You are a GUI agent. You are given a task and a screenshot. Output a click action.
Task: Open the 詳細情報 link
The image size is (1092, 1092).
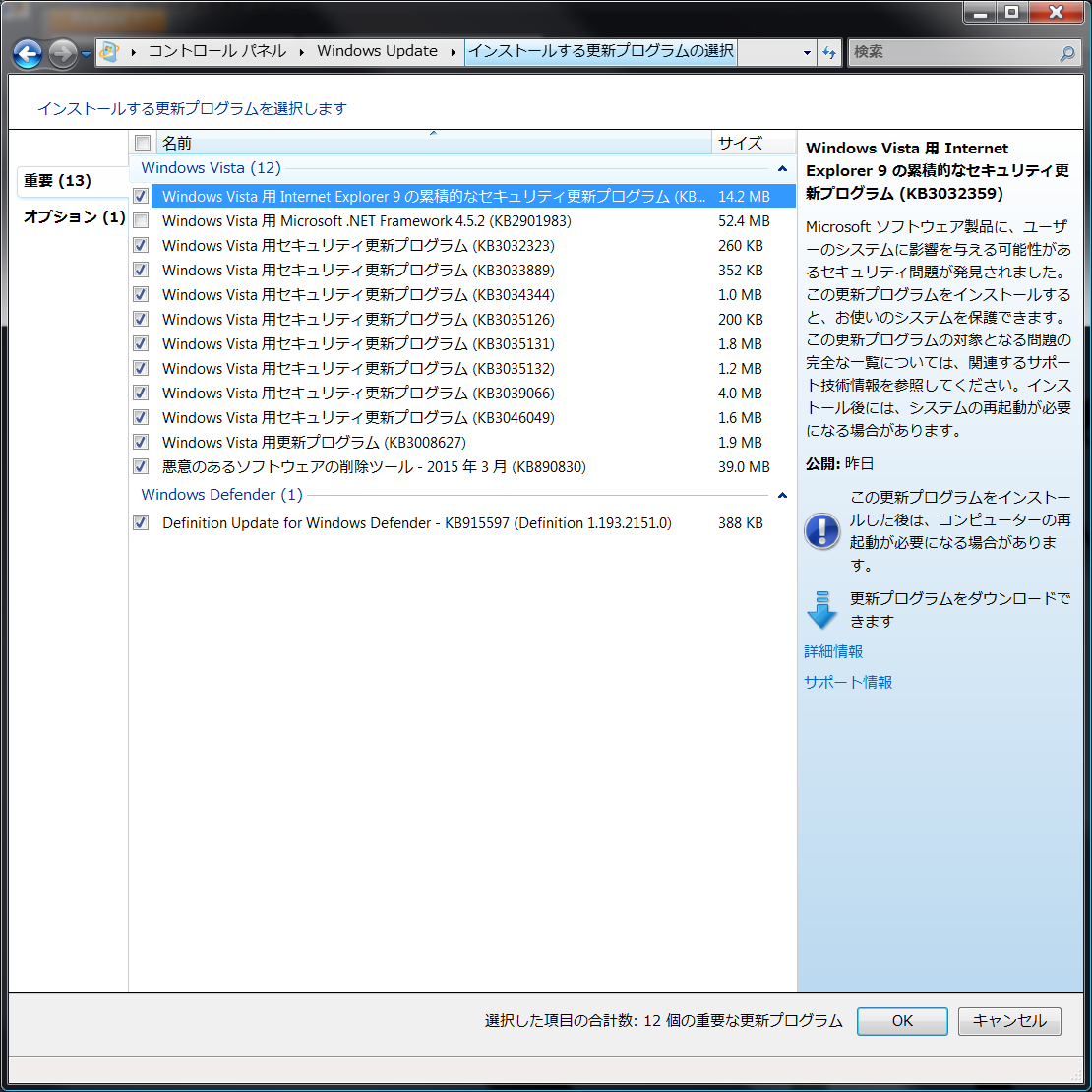pos(833,652)
